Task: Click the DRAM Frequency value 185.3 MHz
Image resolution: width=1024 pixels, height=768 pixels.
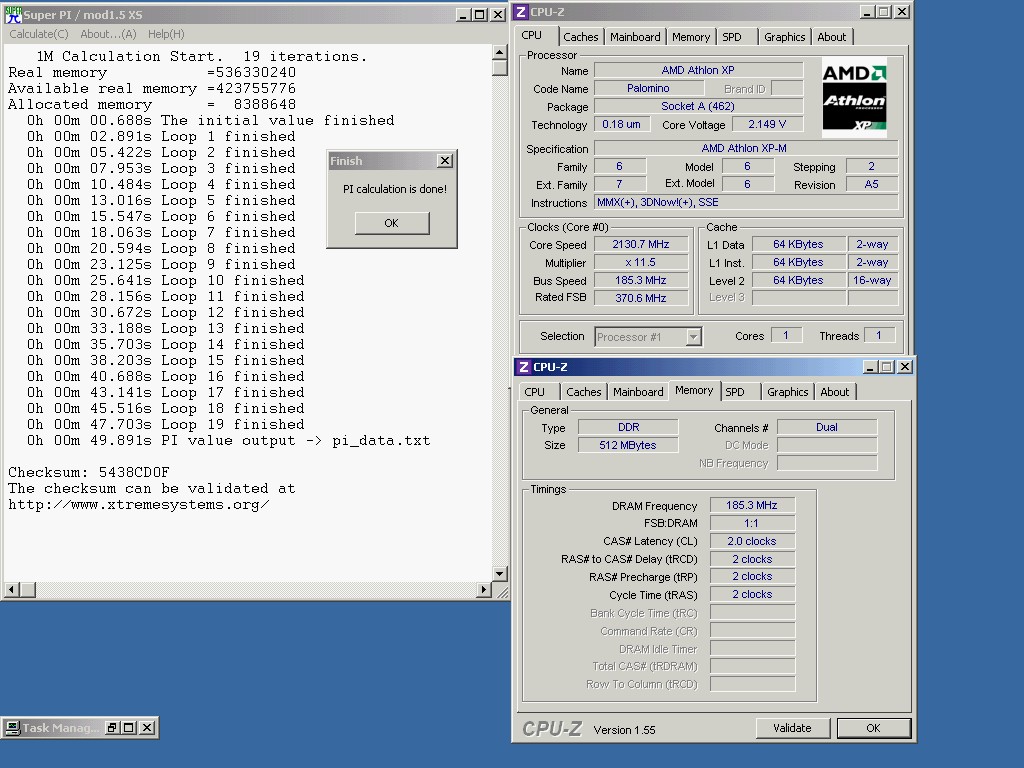Action: click(x=752, y=505)
